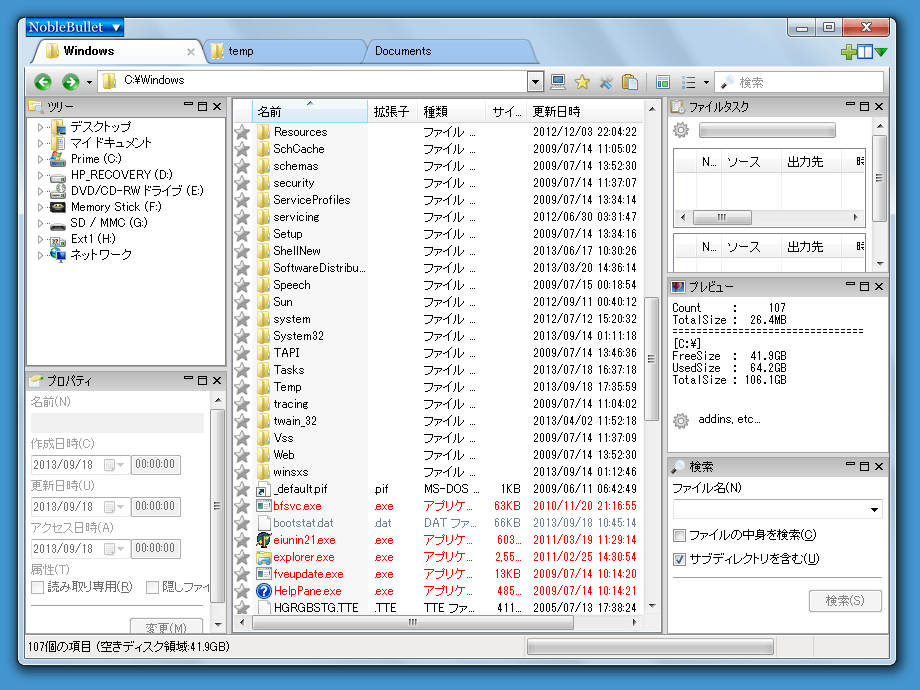Uncheck サブディレクトリを含む checkbox

[x=679, y=559]
